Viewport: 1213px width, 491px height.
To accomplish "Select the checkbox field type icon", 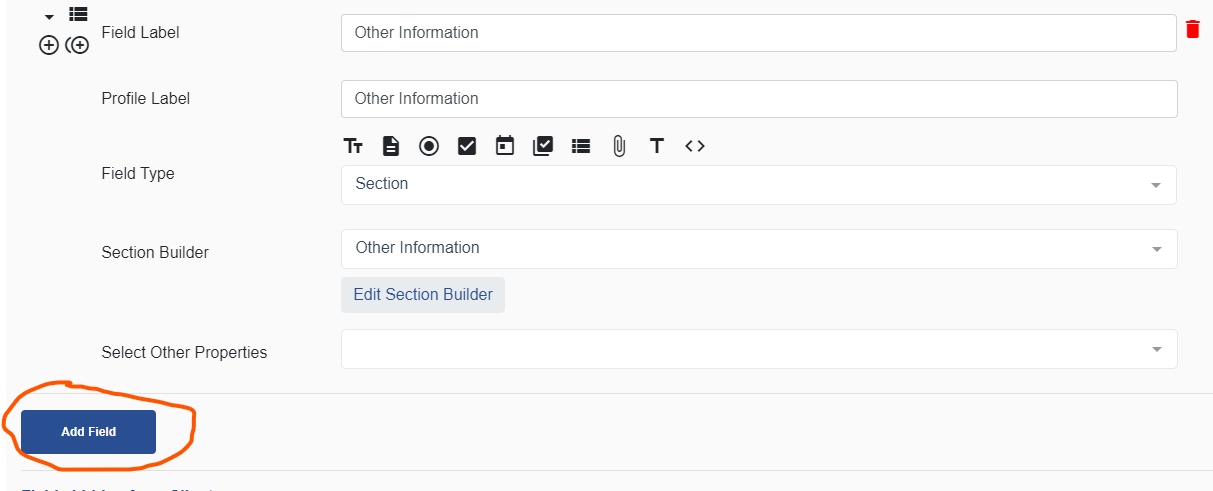I will [x=467, y=146].
